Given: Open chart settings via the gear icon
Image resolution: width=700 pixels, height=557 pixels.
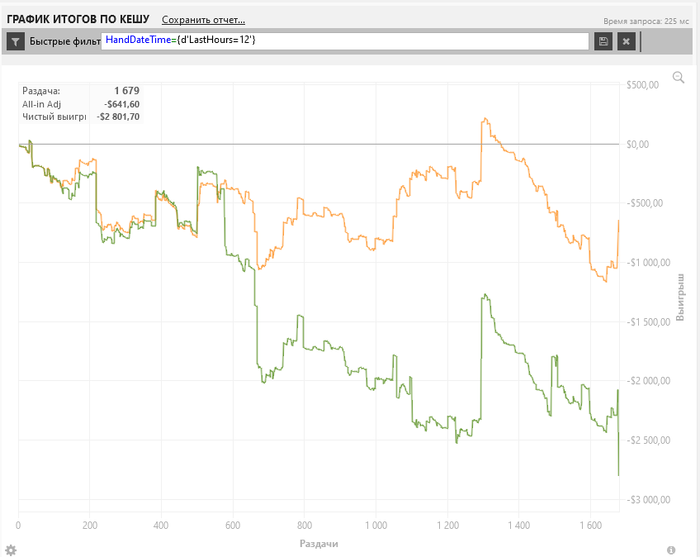Looking at the screenshot, I should click(x=11, y=550).
